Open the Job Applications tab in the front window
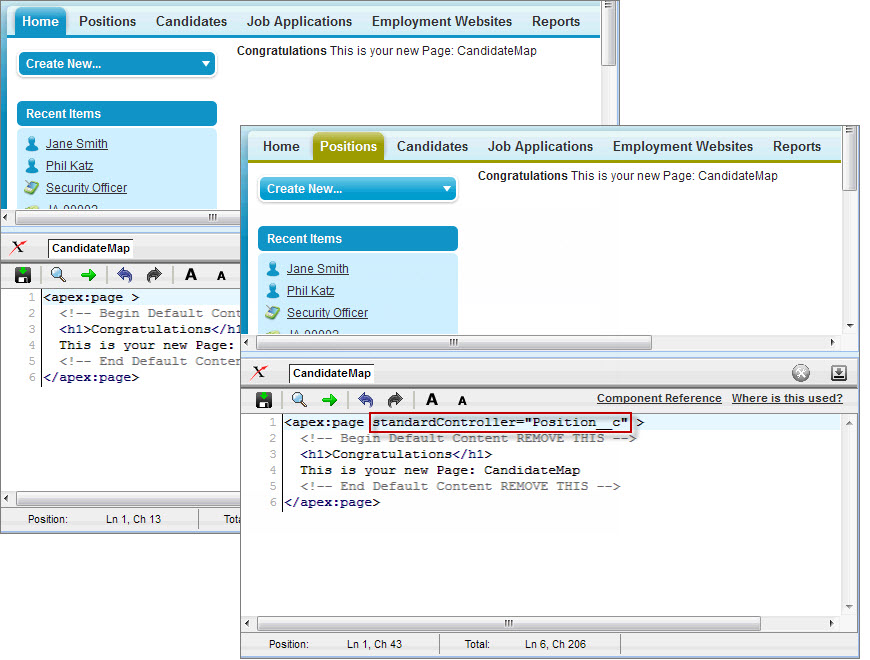Image resolution: width=870 pixels, height=660 pixels. [x=540, y=146]
